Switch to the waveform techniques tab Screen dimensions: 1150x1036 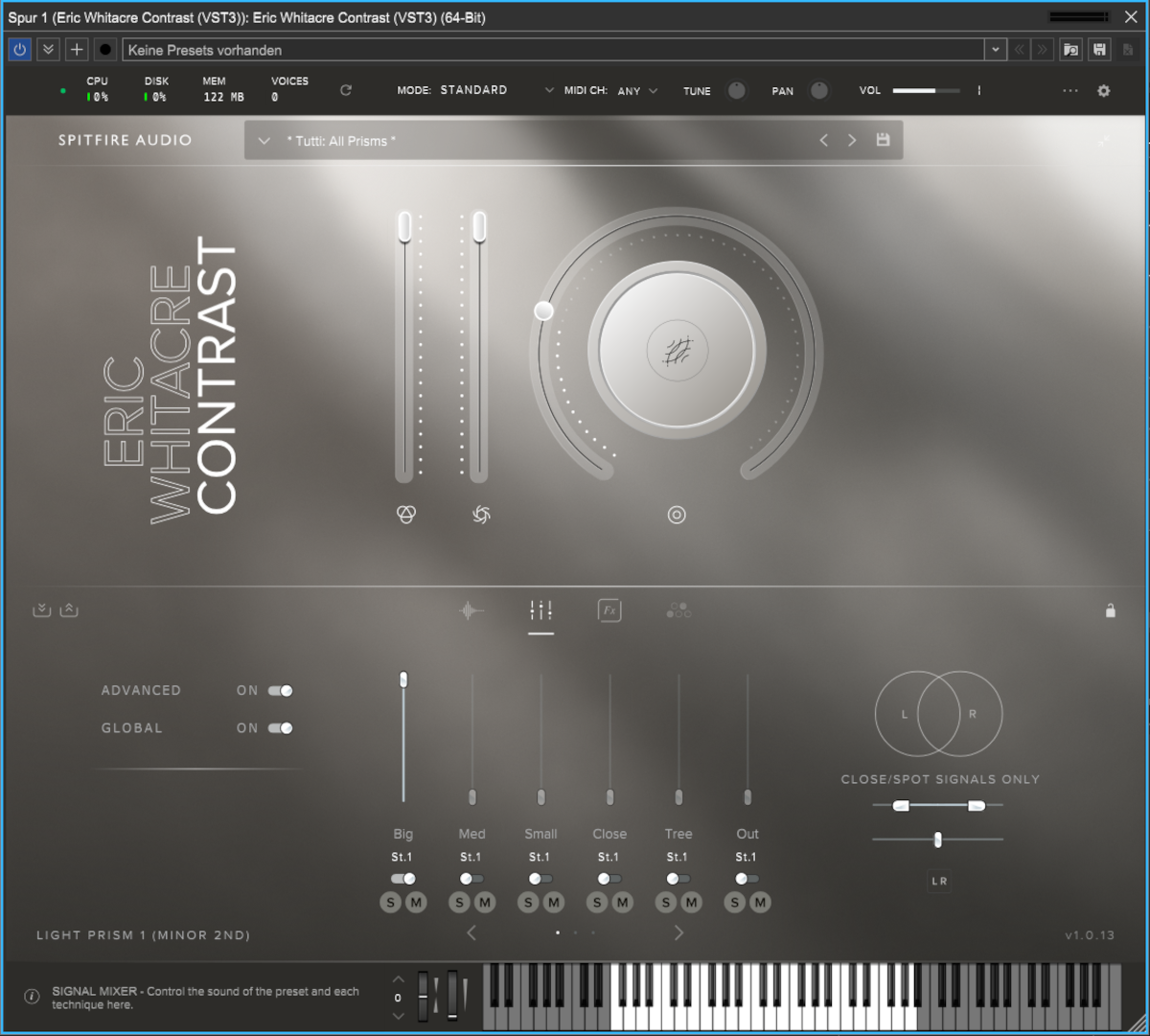[x=471, y=610]
